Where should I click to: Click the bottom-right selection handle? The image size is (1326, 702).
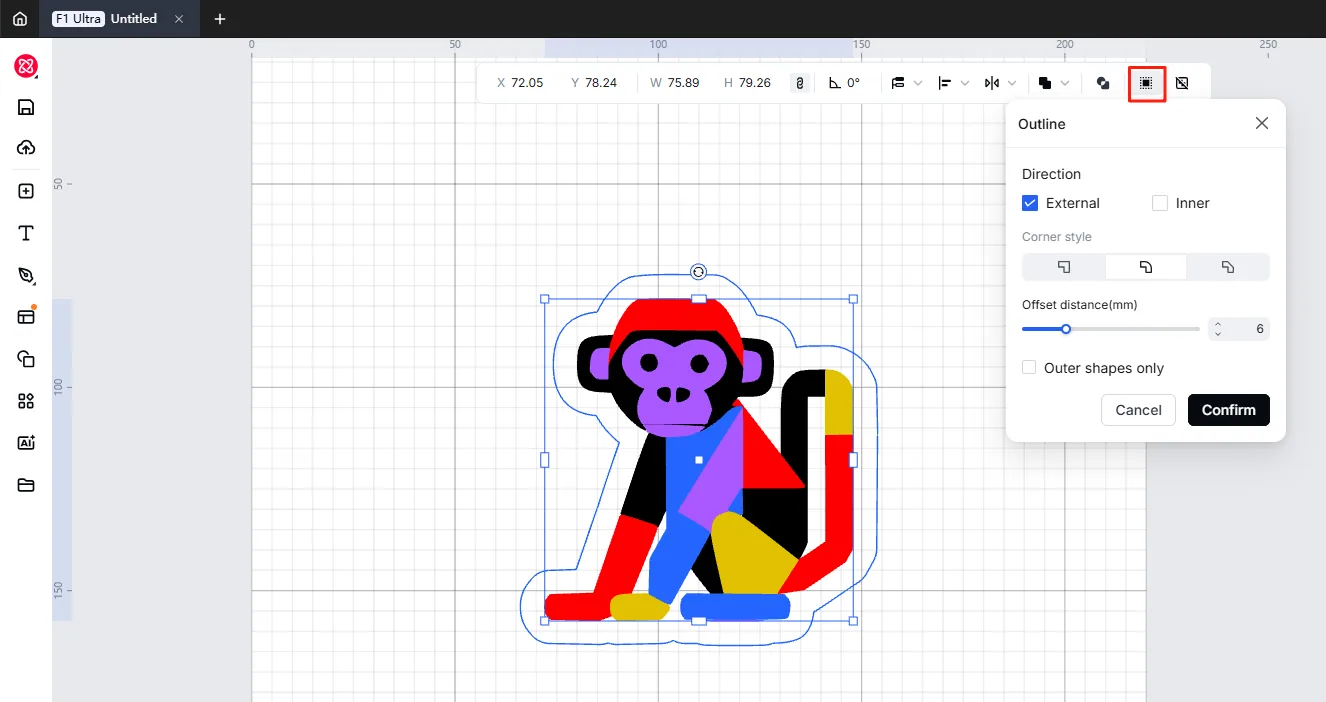(x=853, y=621)
